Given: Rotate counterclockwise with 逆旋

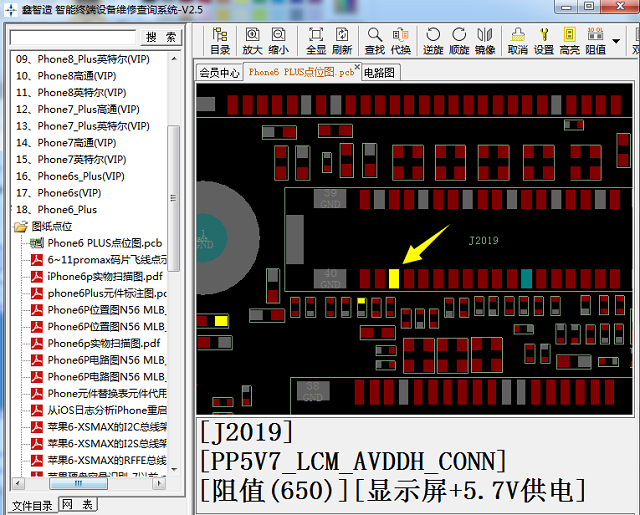Looking at the screenshot, I should 433,41.
